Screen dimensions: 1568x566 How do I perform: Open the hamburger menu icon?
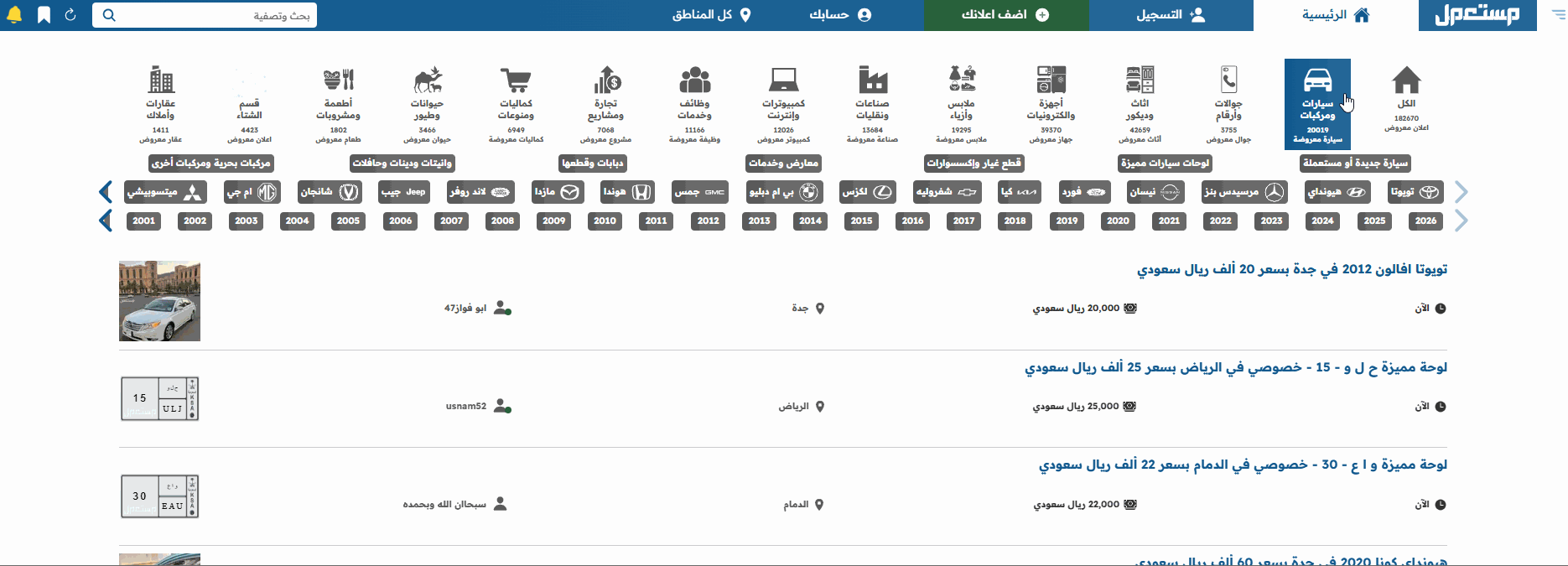(1558, 15)
